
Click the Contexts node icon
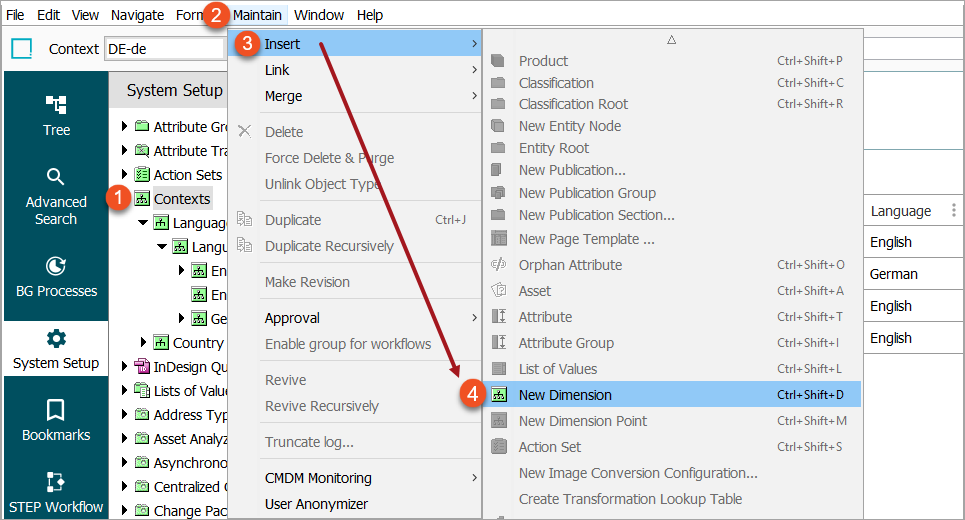142,199
